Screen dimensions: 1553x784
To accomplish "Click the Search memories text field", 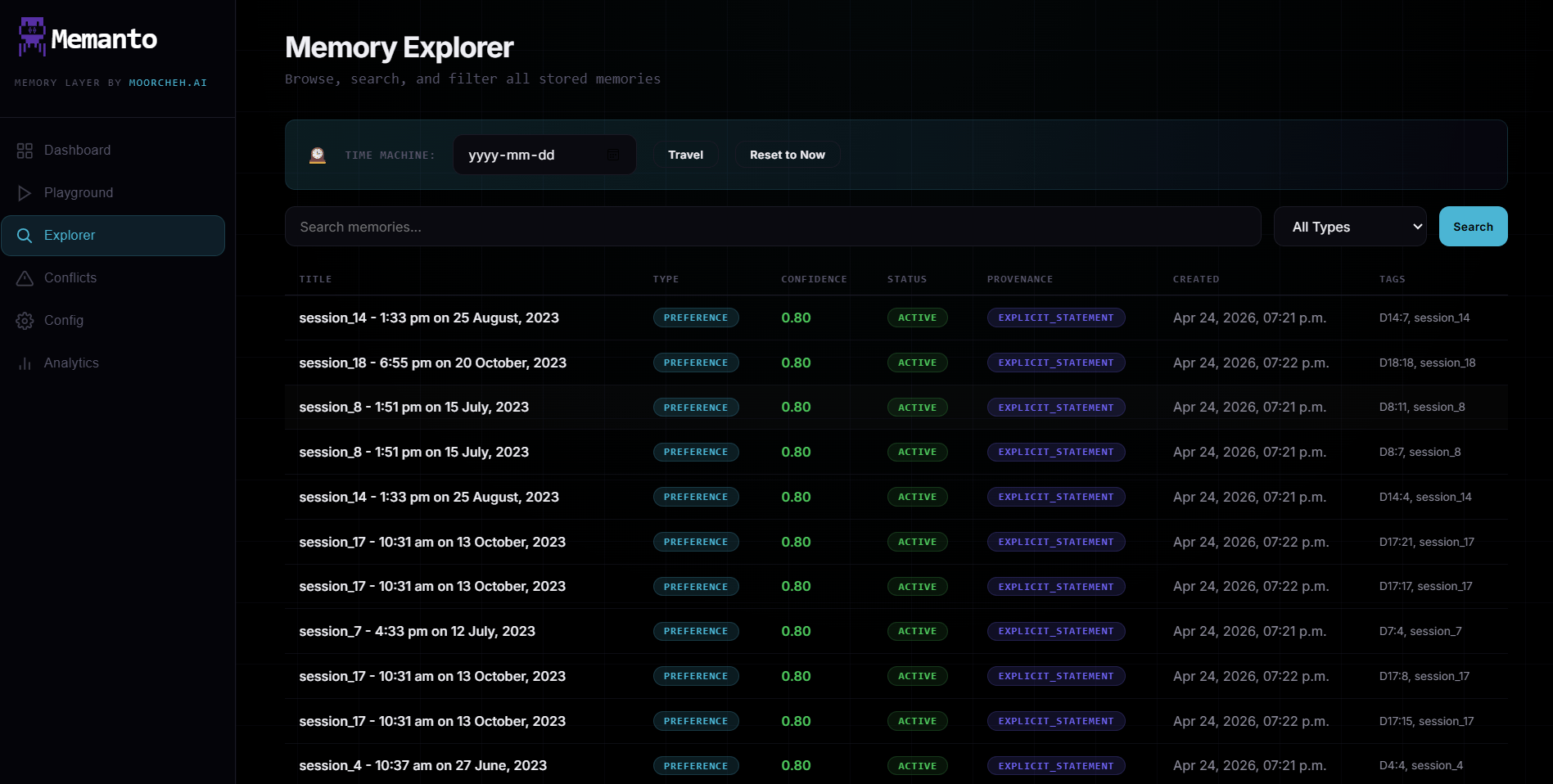I will click(x=773, y=227).
